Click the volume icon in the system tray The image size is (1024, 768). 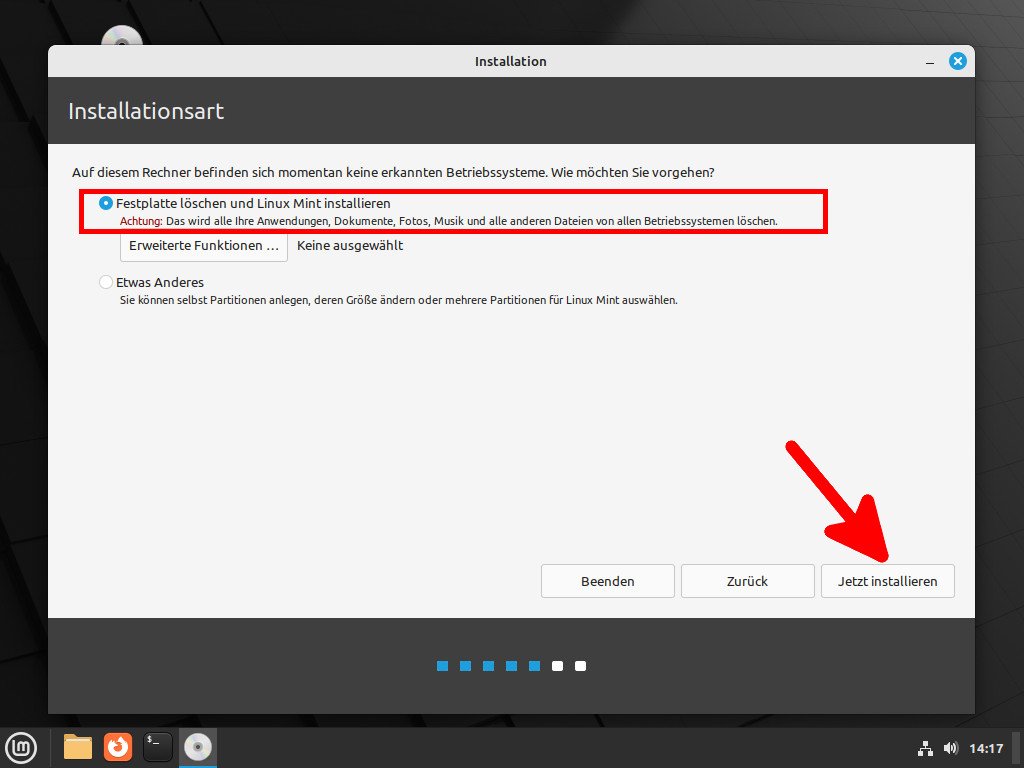click(x=950, y=747)
